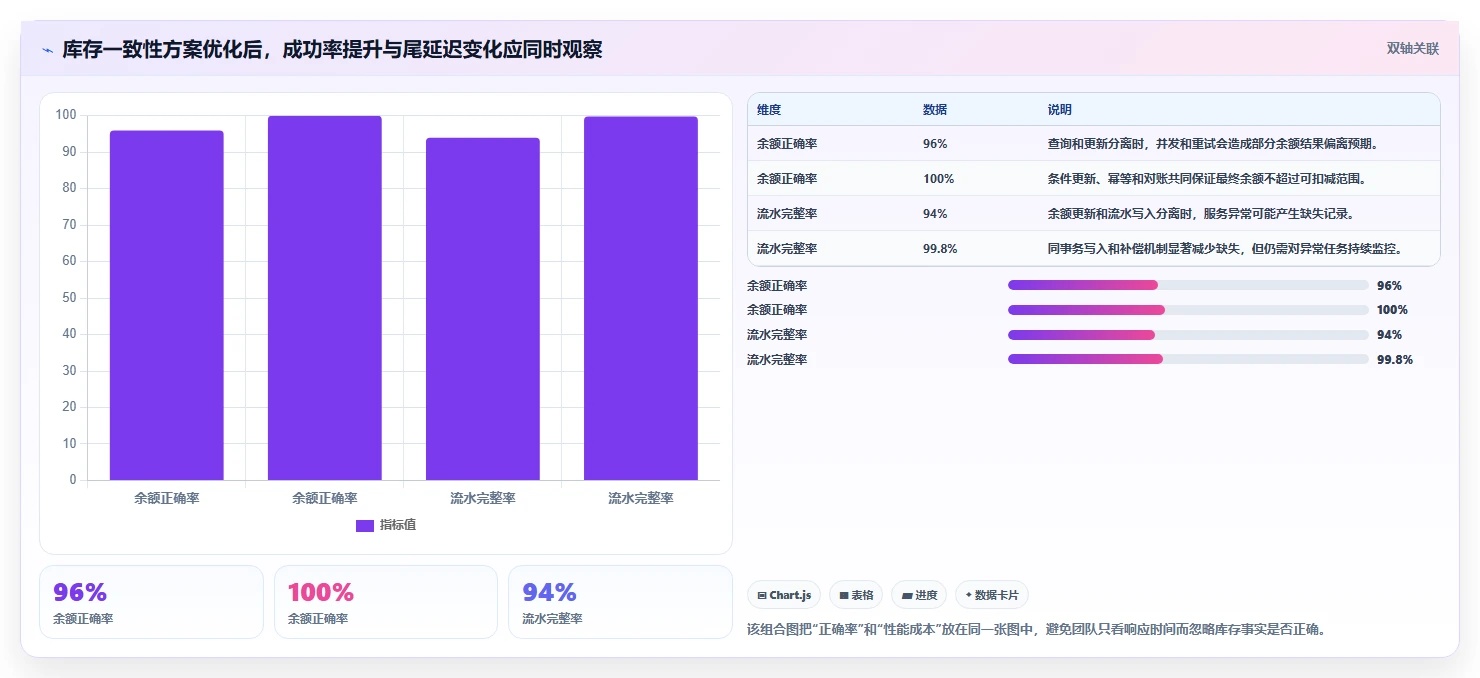Select the 进度 chip
The width and height of the screenshot is (1480, 678).
point(919,595)
